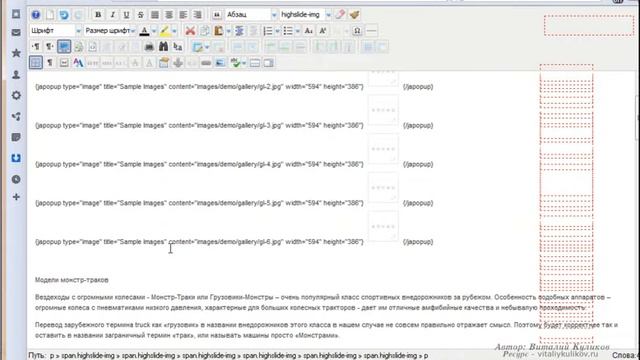This screenshot has height=360, width=640.
Task: Insert special character omega icon
Action: tap(357, 31)
